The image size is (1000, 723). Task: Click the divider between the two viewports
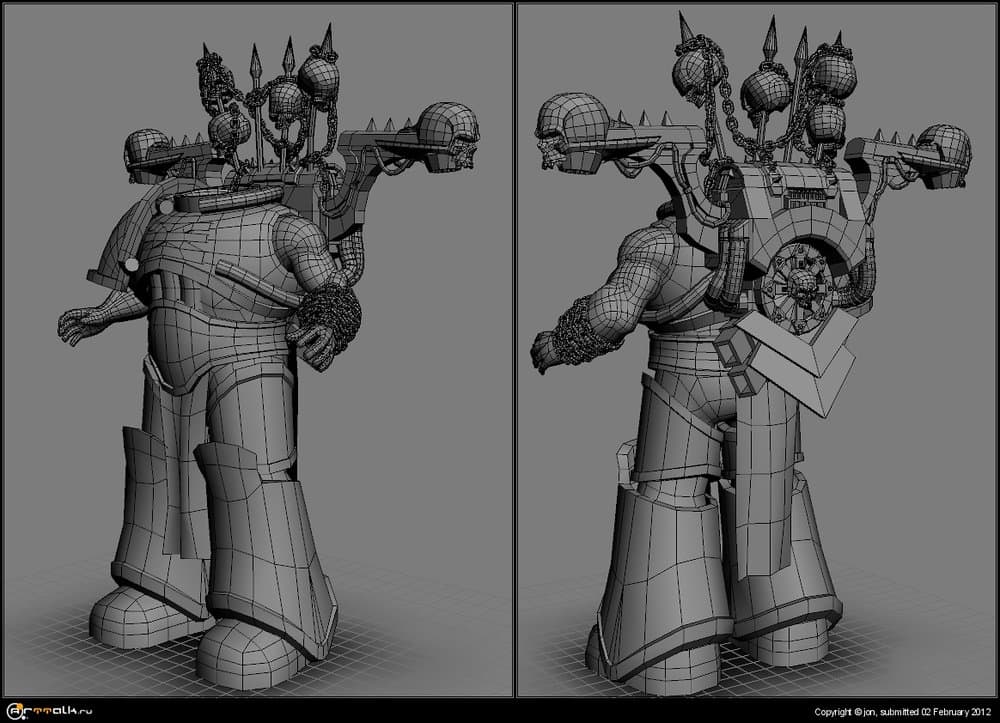tap(514, 350)
